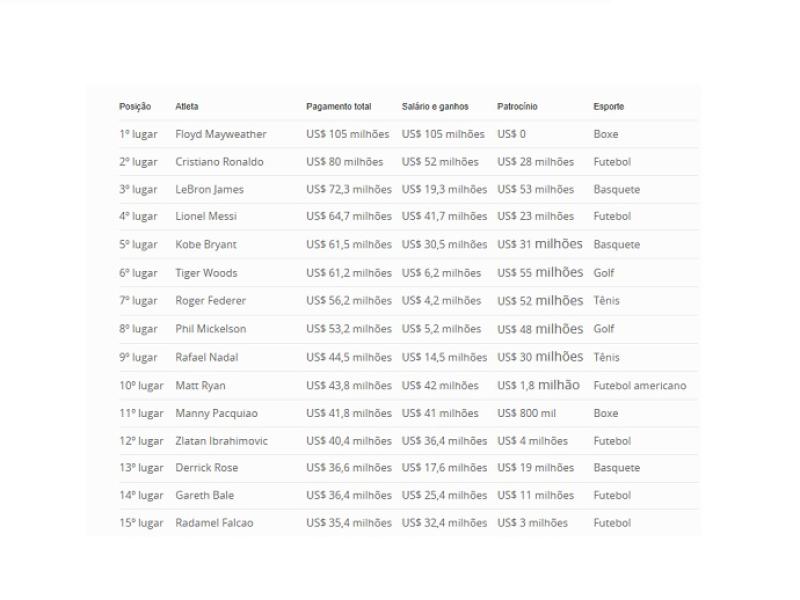This screenshot has width=800, height=600.
Task: Click Radamel Falcao in the athlete column
Action: (214, 523)
